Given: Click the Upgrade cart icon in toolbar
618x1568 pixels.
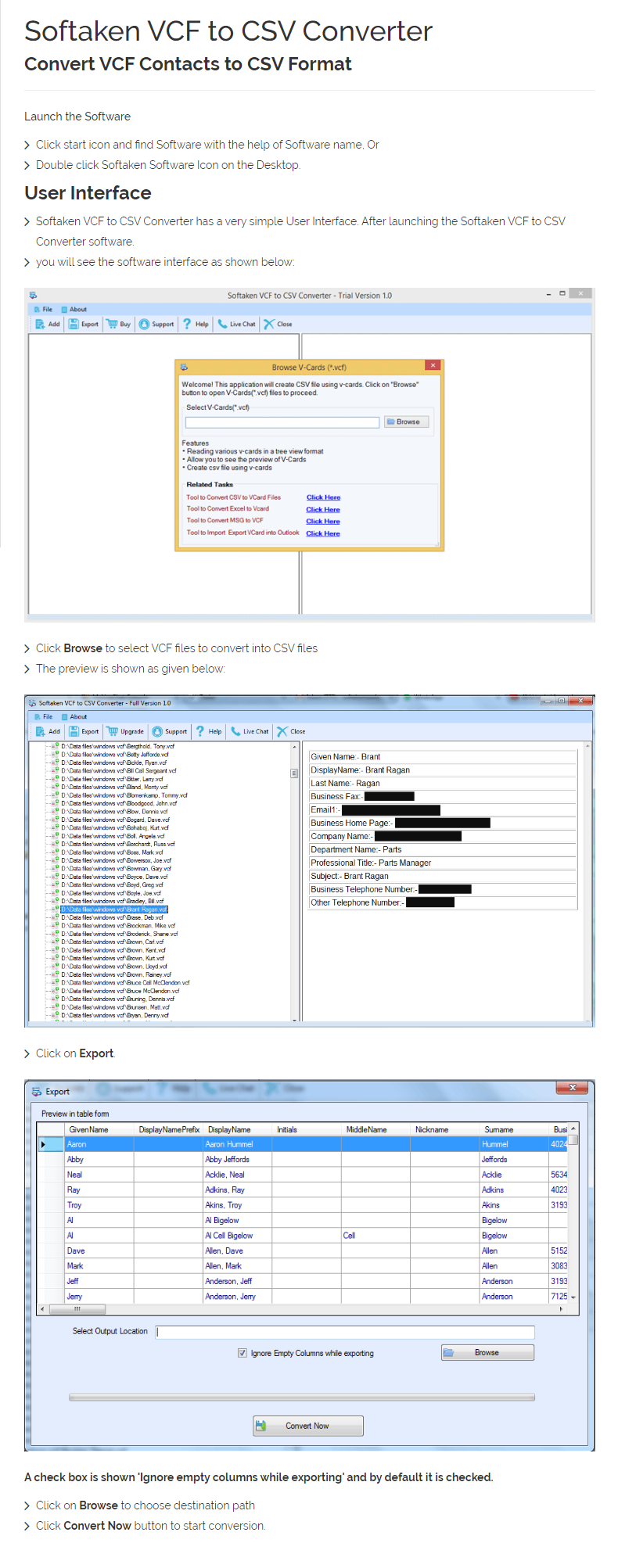Looking at the screenshot, I should pyautogui.click(x=112, y=731).
